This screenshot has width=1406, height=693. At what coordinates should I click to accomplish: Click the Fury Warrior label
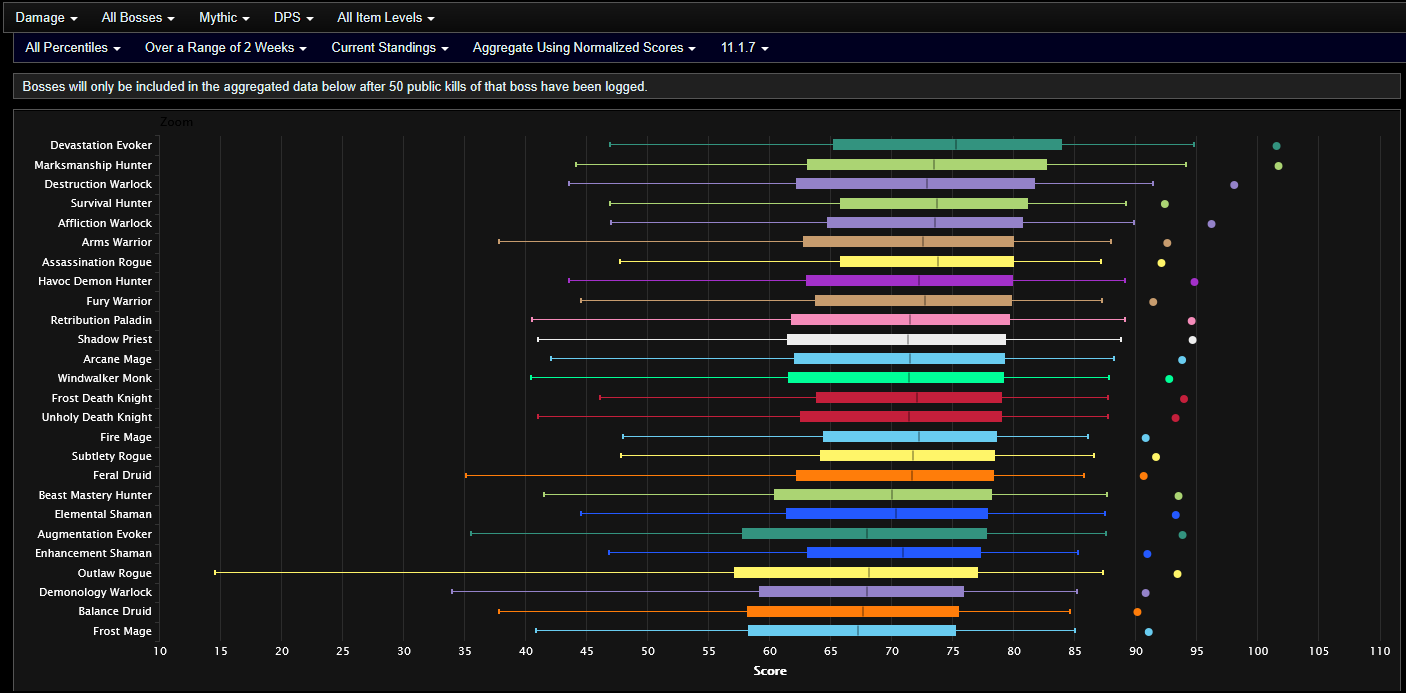(x=119, y=301)
